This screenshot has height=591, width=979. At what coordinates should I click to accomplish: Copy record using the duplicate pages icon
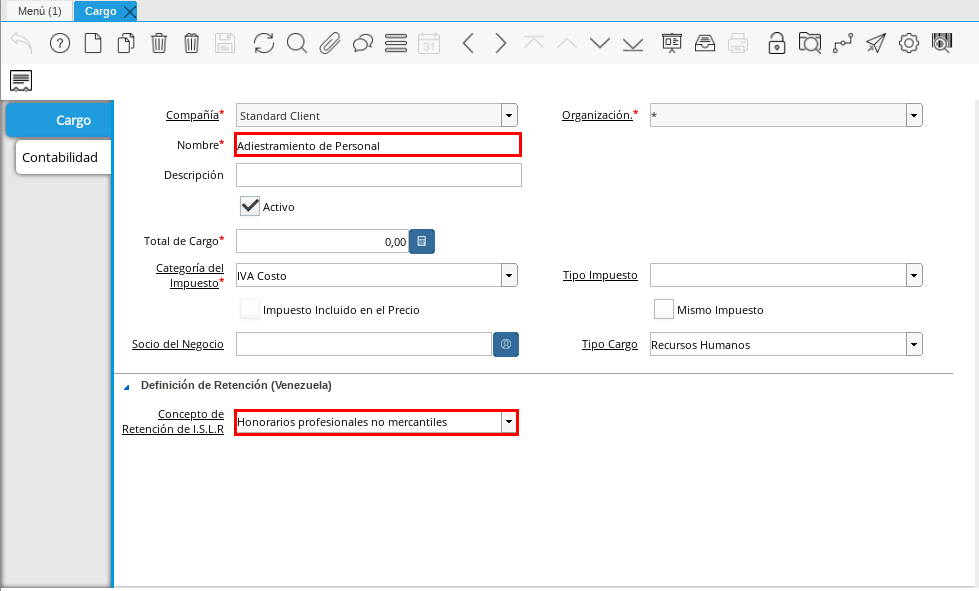coord(126,43)
